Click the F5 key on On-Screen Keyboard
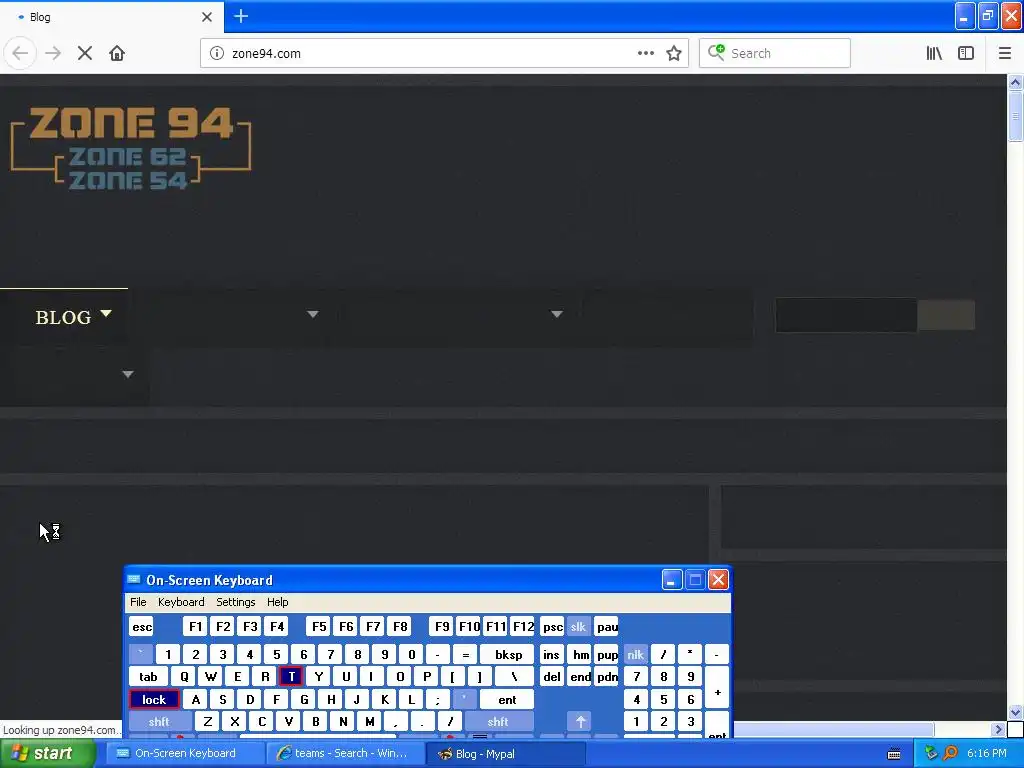 [319, 627]
